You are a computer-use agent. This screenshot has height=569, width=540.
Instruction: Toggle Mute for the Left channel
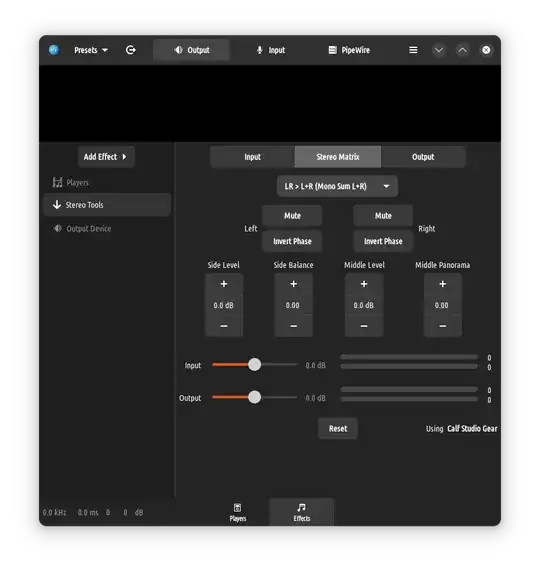[x=292, y=216]
